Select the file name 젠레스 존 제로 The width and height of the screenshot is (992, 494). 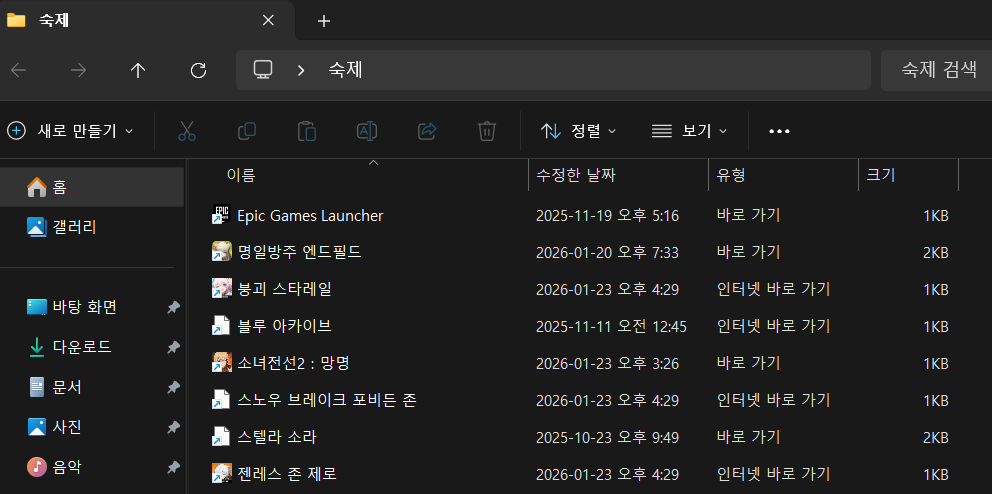click(287, 473)
